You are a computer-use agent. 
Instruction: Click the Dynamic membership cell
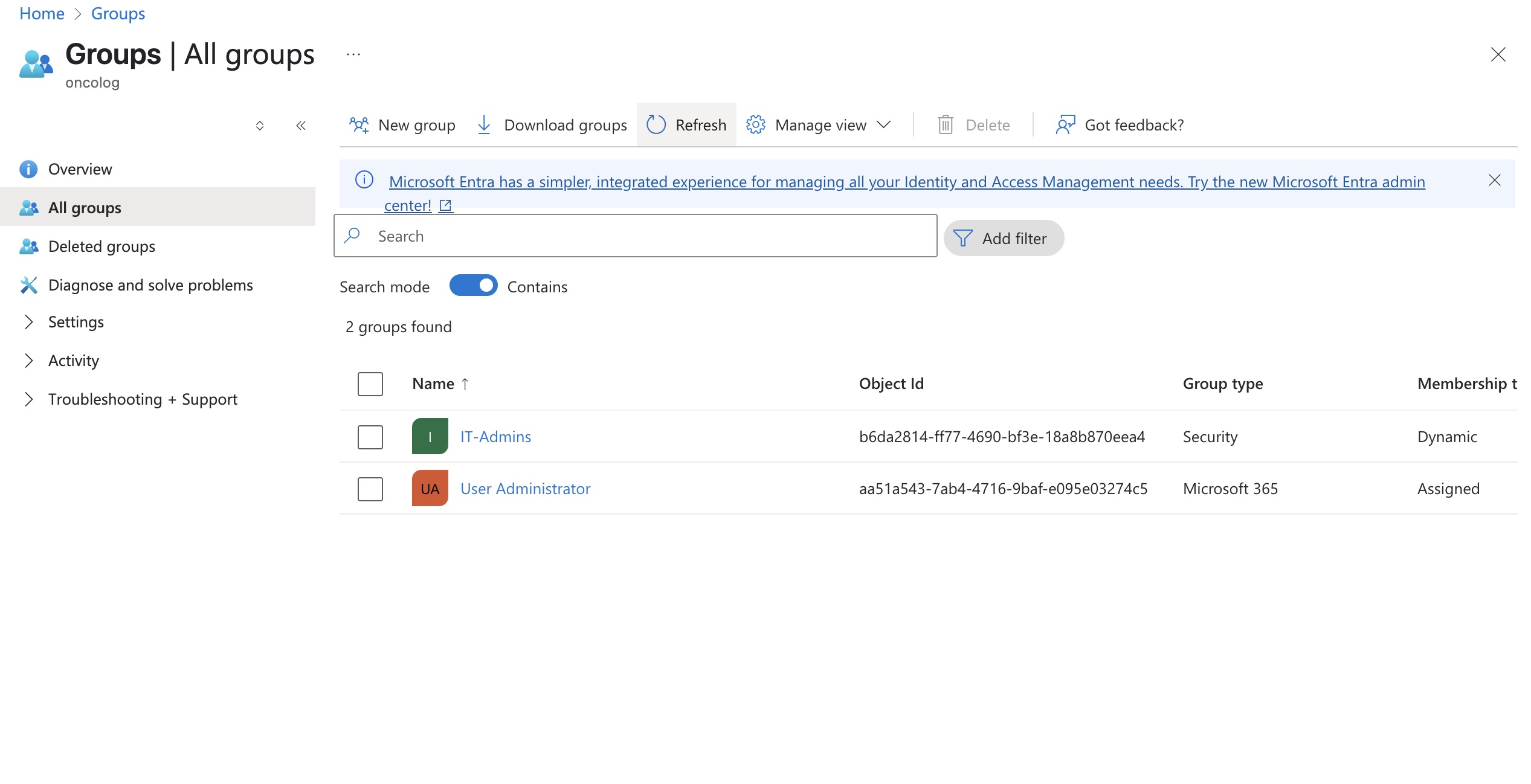pos(1447,437)
